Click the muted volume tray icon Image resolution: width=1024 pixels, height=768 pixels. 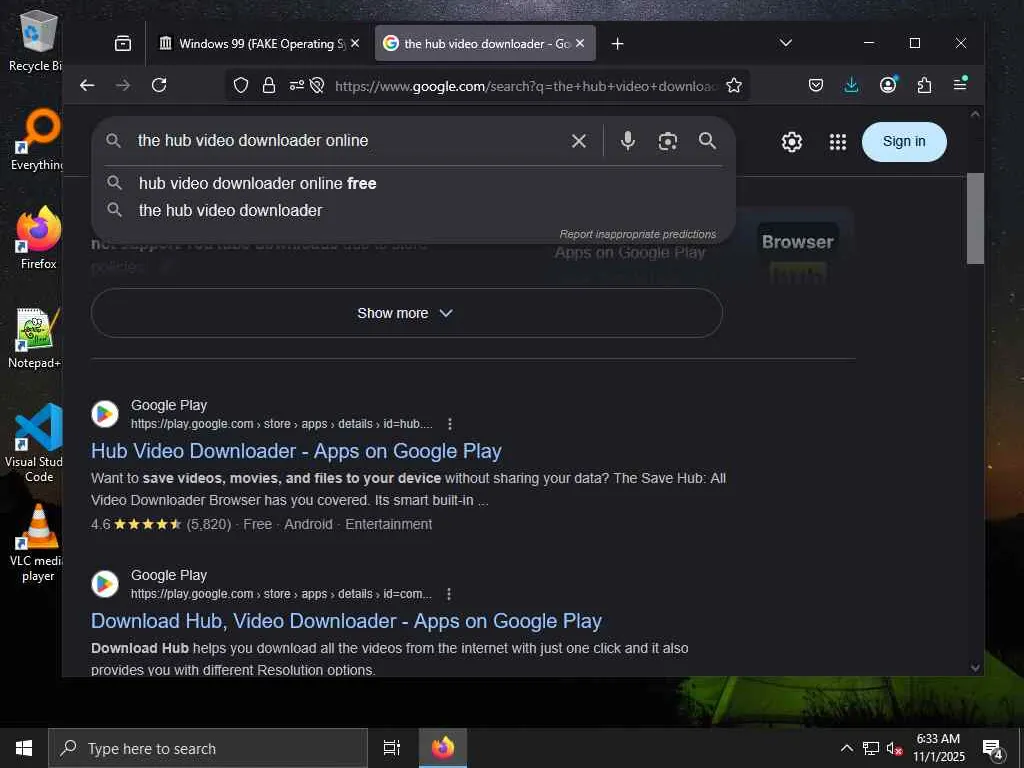point(894,748)
